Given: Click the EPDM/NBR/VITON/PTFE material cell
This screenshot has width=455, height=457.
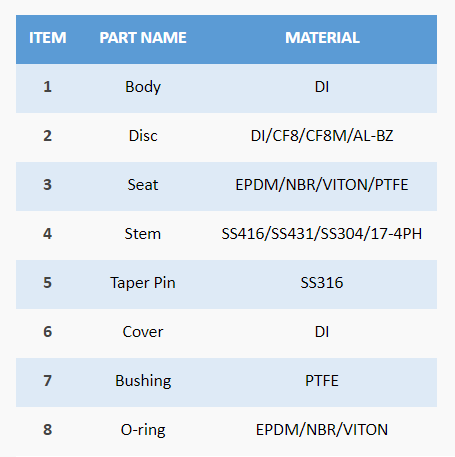Looking at the screenshot, I should click(322, 185).
